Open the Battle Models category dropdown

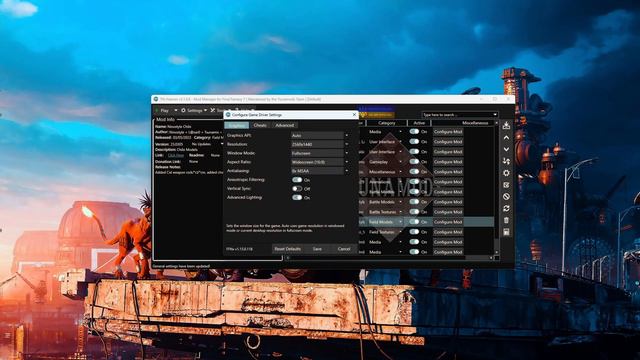[x=385, y=202]
